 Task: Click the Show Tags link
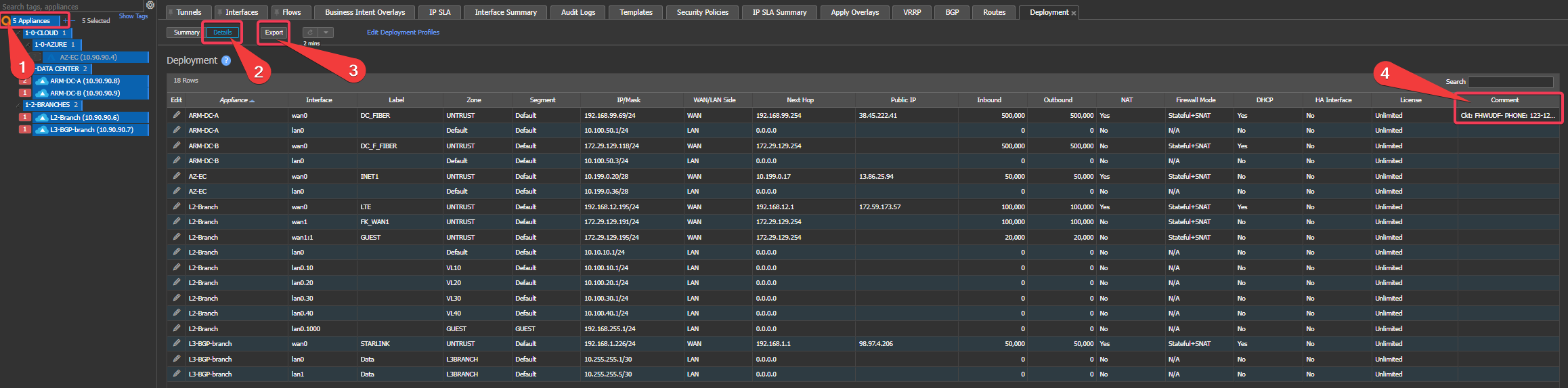[x=133, y=16]
